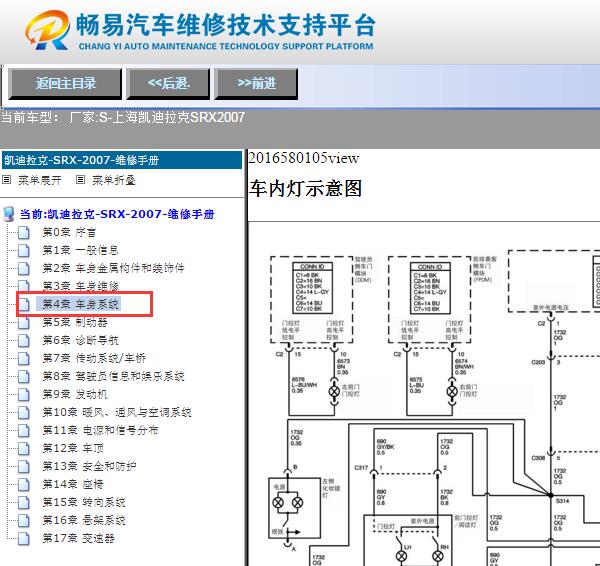The height and width of the screenshot is (566, 600).
Task: Click the 车内灯示意图 heading
Action: tap(305, 189)
